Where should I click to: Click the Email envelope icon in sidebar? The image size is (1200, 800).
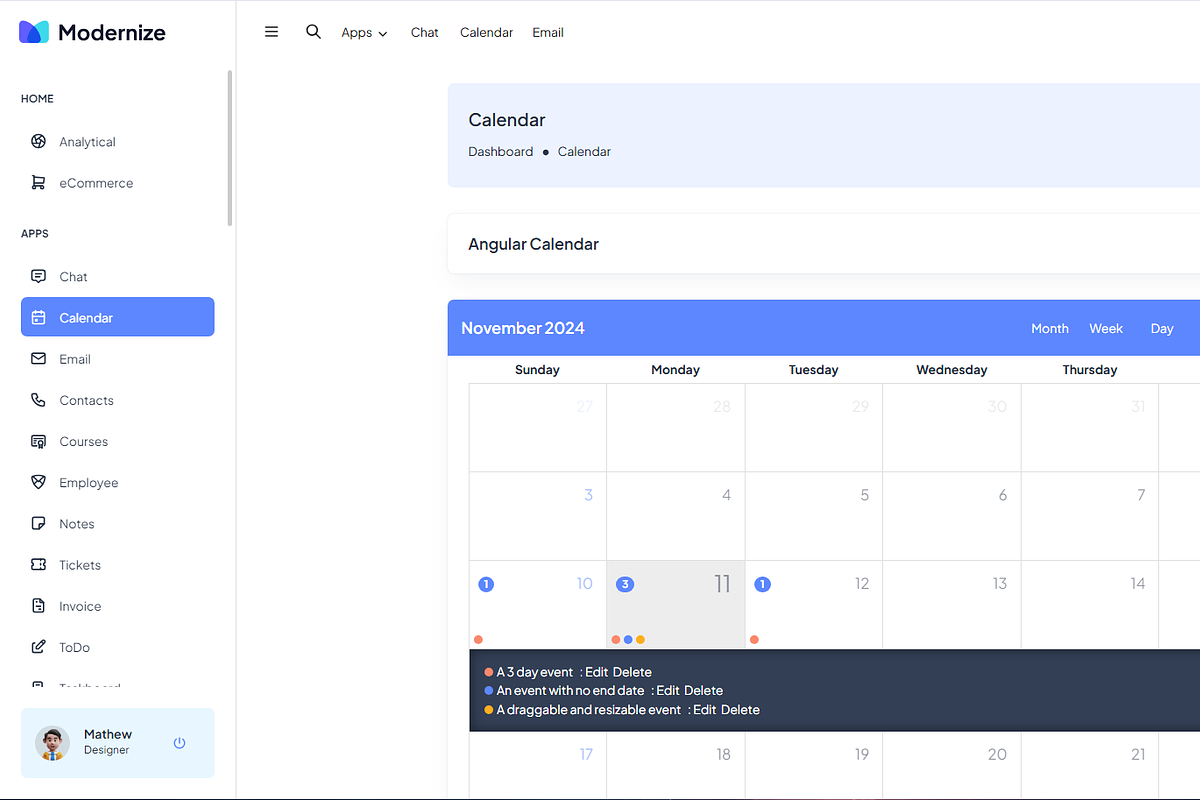(x=38, y=358)
